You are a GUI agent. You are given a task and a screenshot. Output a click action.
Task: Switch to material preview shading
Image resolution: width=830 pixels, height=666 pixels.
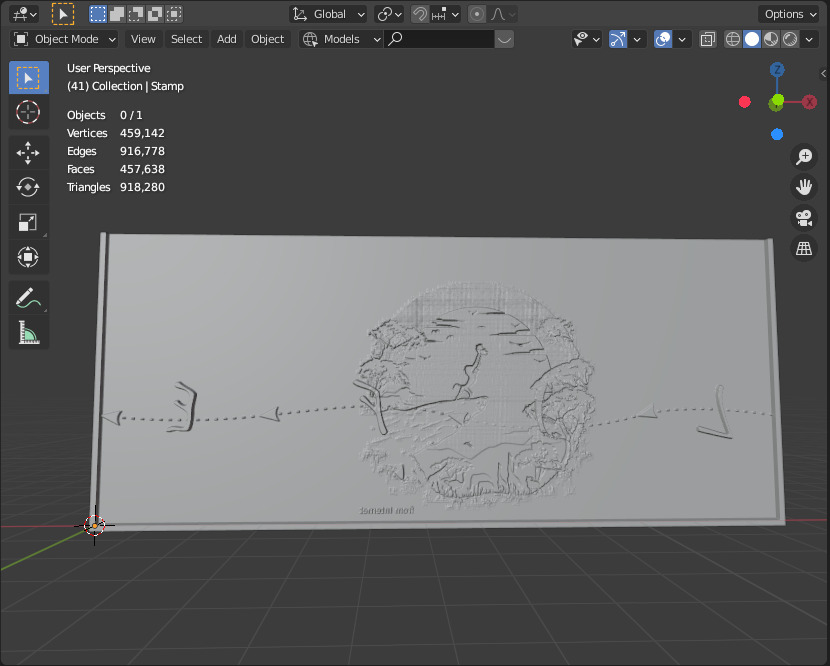click(x=771, y=39)
